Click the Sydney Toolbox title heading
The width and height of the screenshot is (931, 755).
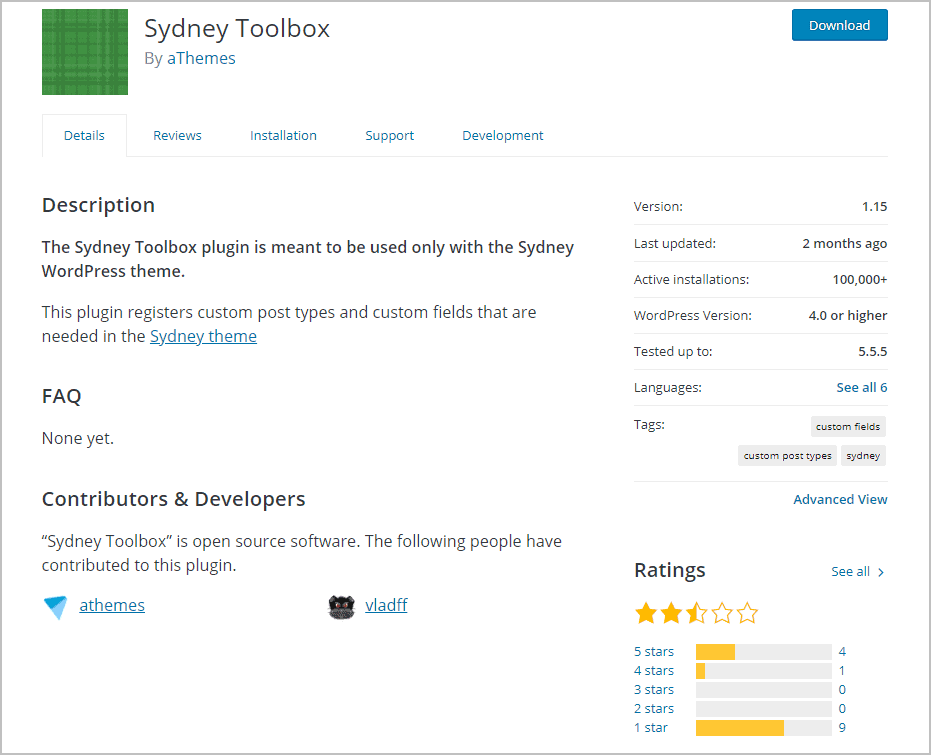(237, 29)
